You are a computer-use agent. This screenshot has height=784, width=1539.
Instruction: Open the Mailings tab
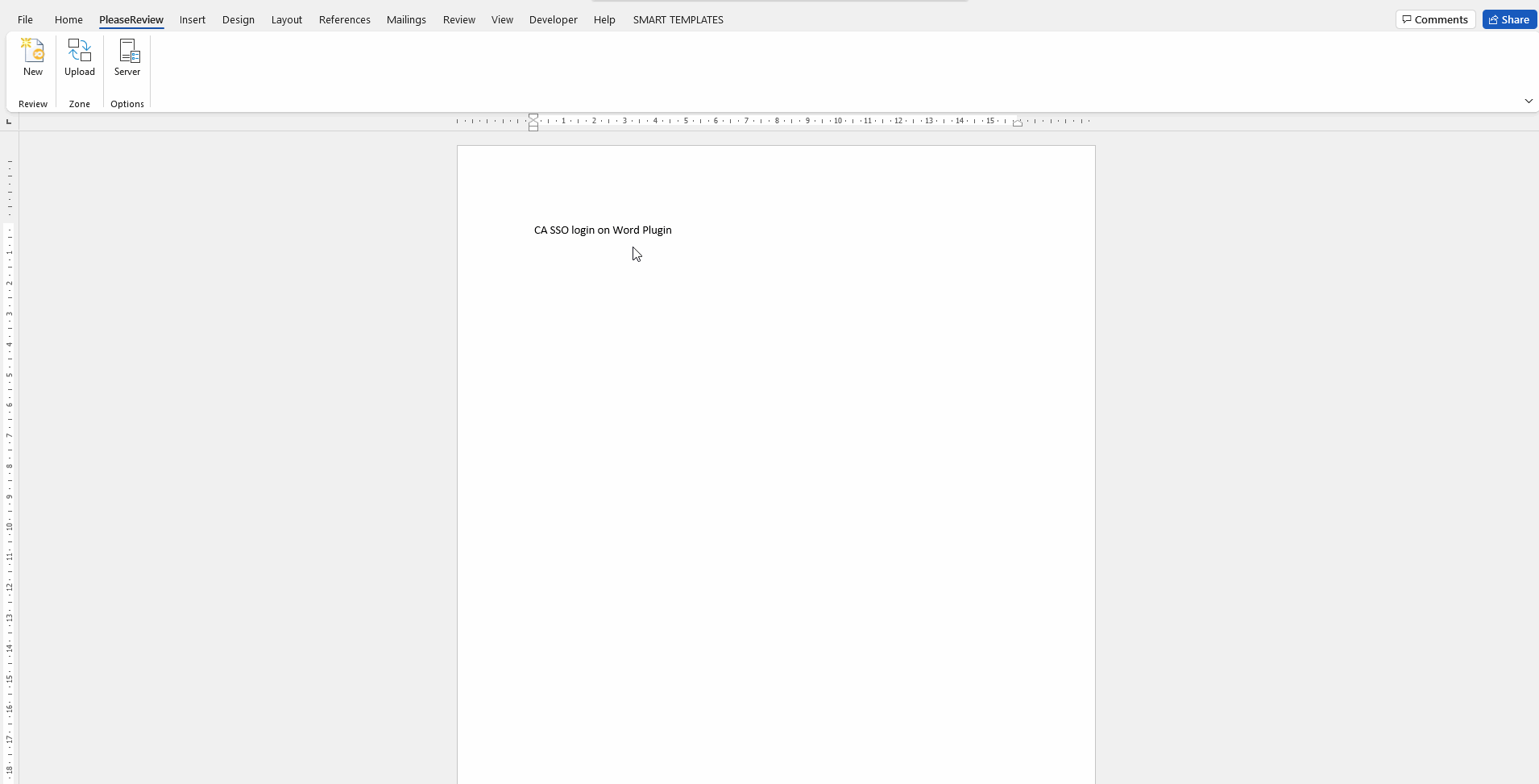pos(406,19)
